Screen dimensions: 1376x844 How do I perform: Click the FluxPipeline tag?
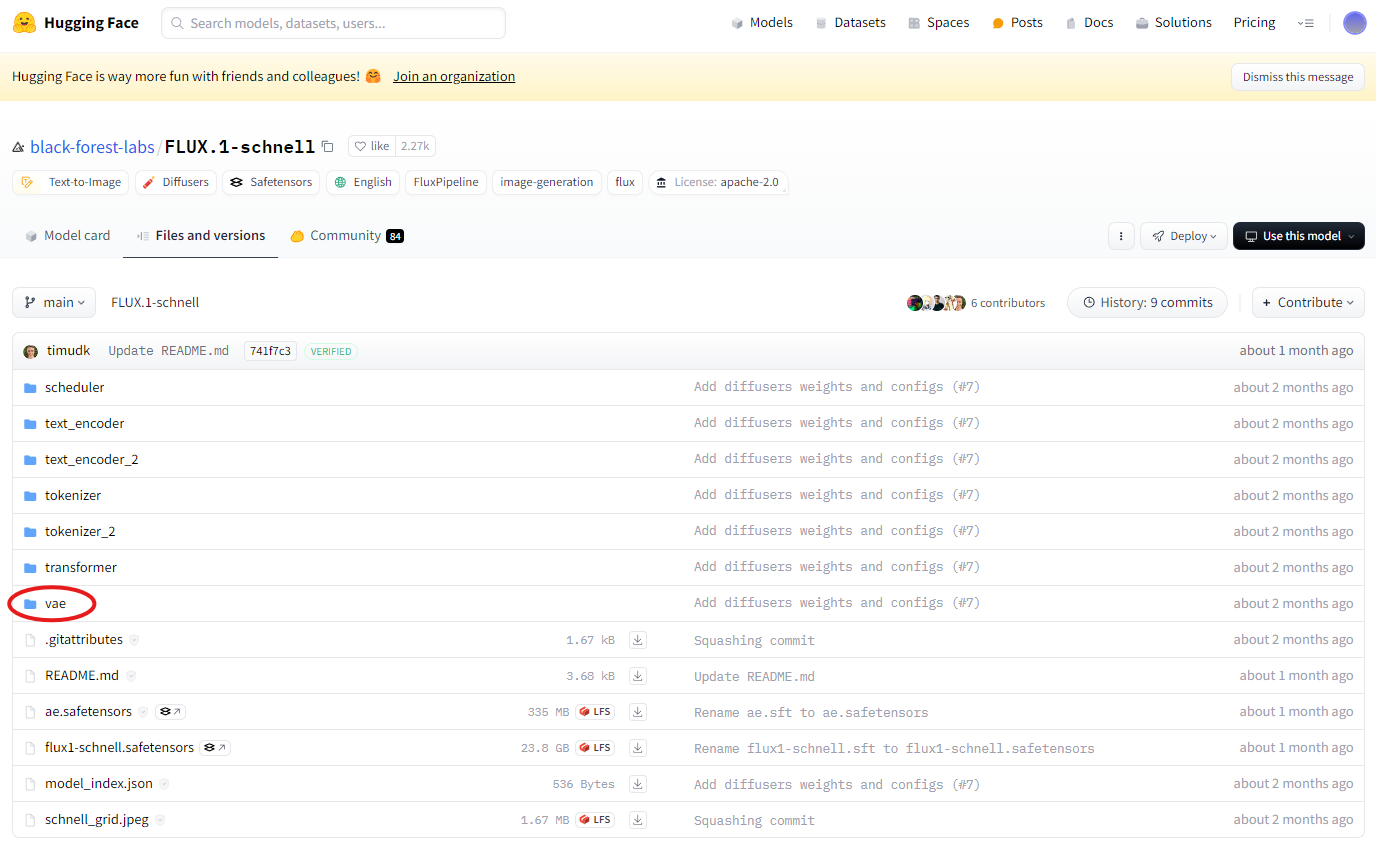(446, 182)
